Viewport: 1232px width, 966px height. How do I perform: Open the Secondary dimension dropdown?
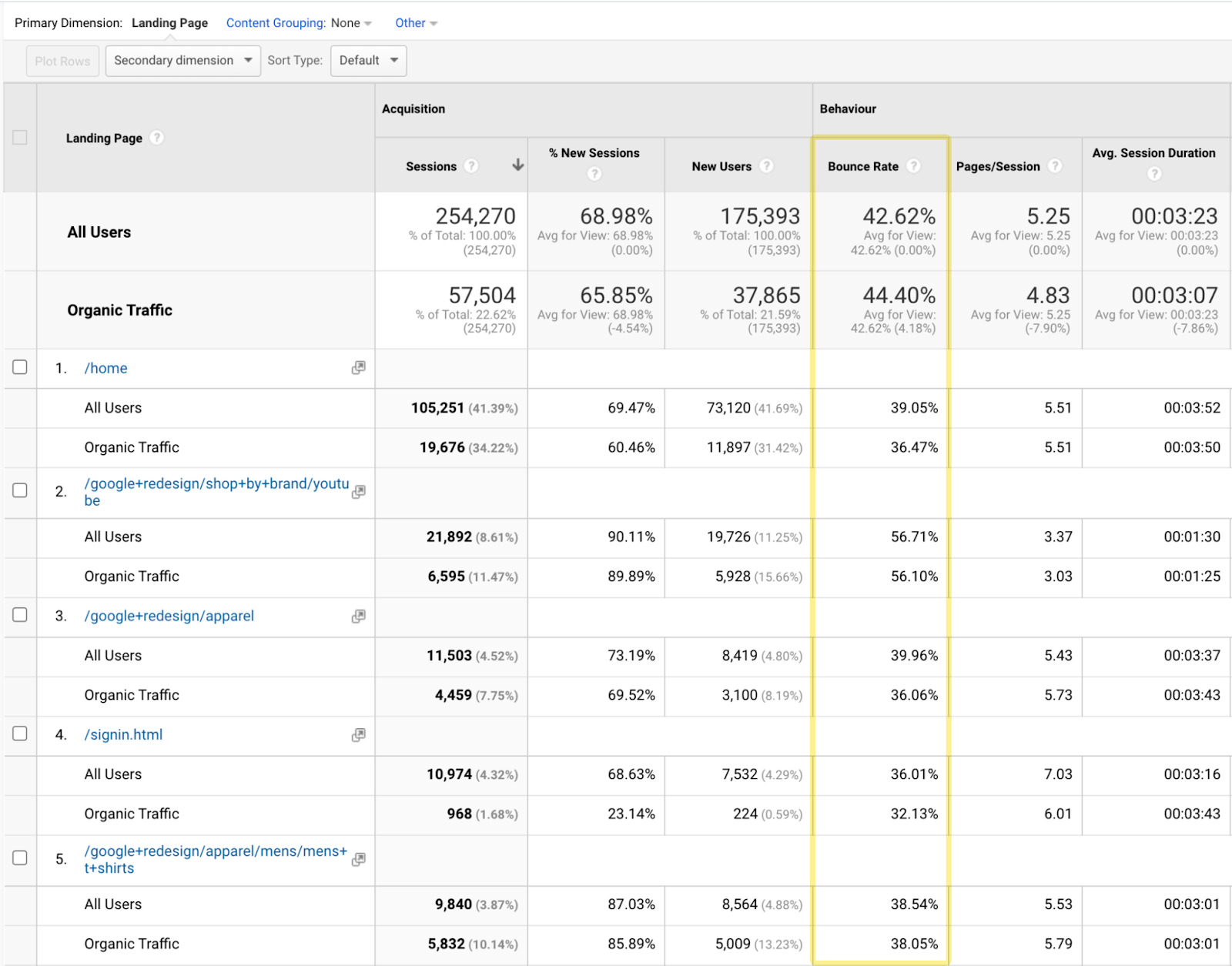[182, 61]
